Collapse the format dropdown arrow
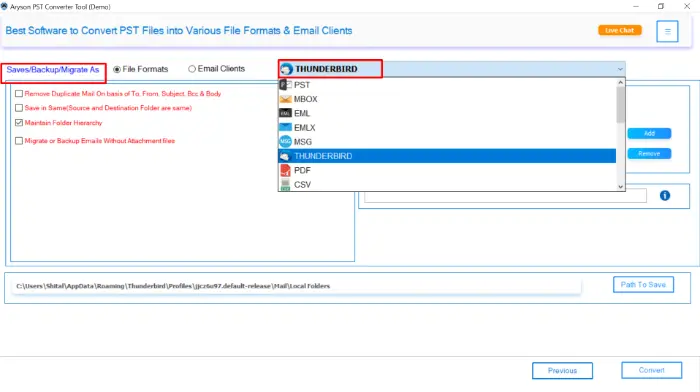Viewport: 700px width, 392px height. click(x=620, y=69)
